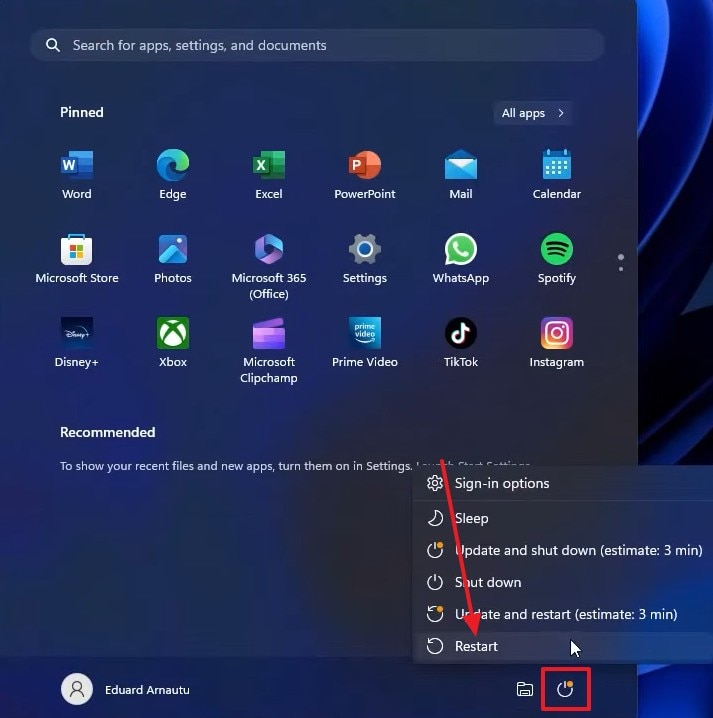The height and width of the screenshot is (718, 713).
Task: Click the search magnifier icon
Action: [x=53, y=45]
